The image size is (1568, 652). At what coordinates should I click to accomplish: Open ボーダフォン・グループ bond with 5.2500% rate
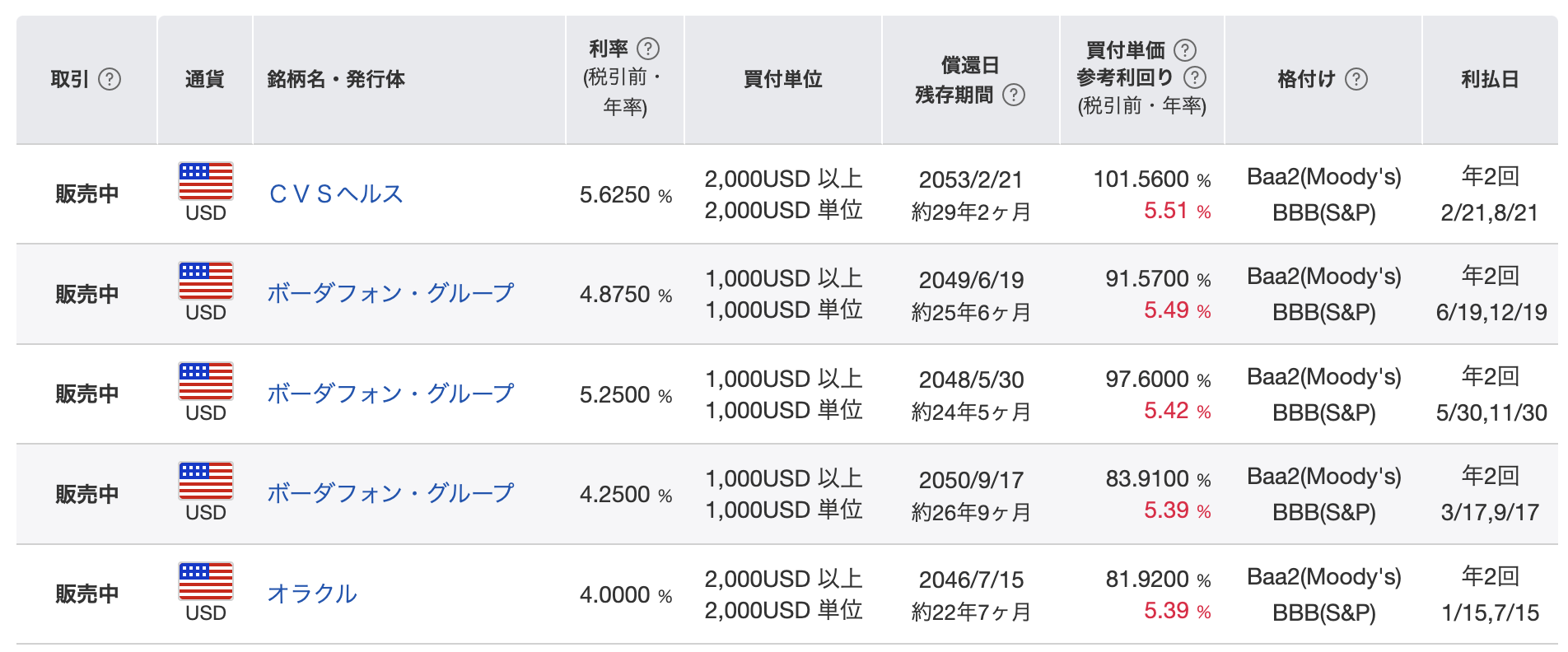390,394
